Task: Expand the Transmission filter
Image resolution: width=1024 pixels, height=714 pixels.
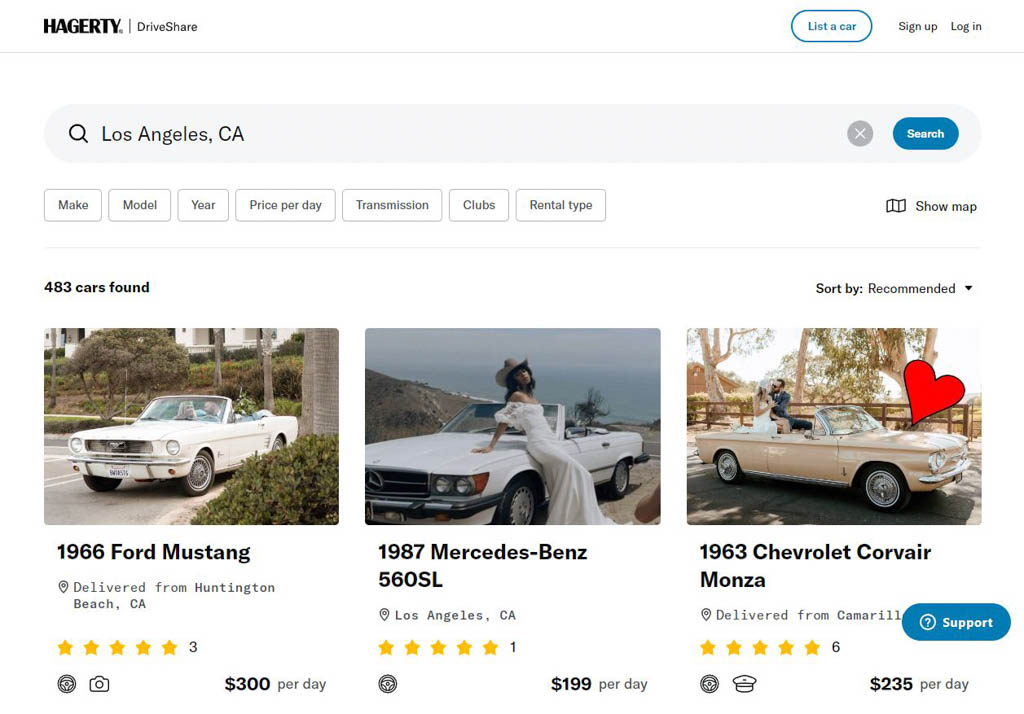Action: pyautogui.click(x=392, y=205)
